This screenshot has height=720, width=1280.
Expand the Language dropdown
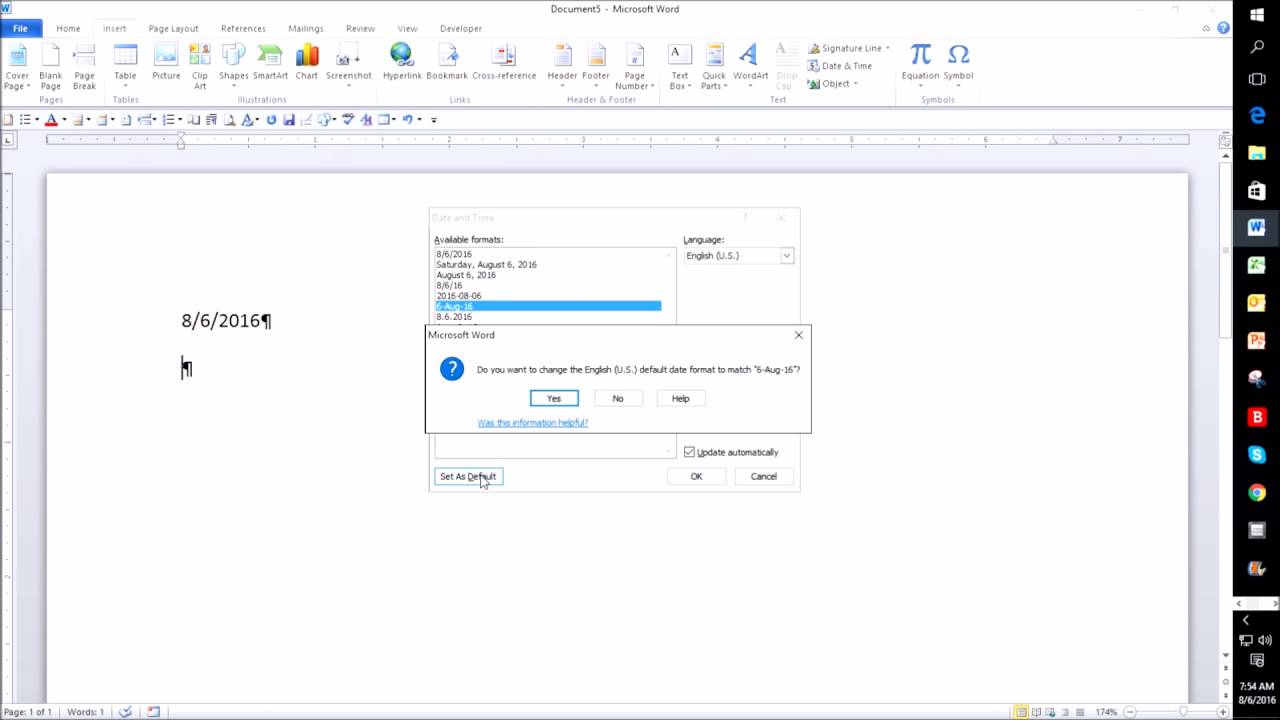click(x=786, y=256)
